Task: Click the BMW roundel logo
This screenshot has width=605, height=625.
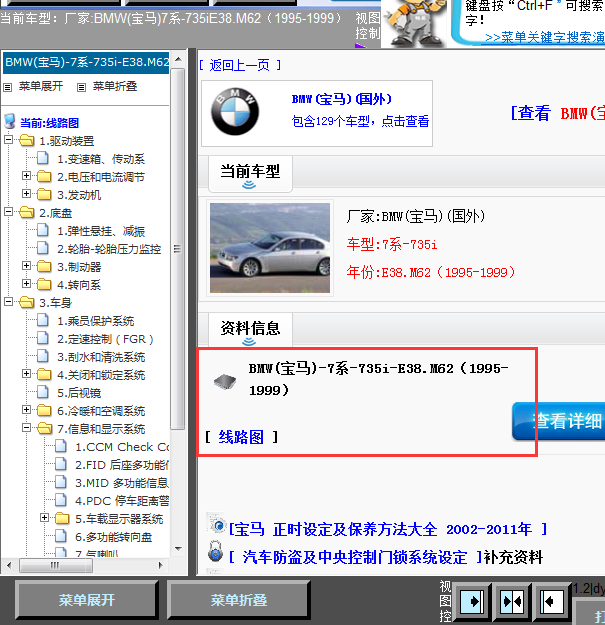Action: [235, 111]
